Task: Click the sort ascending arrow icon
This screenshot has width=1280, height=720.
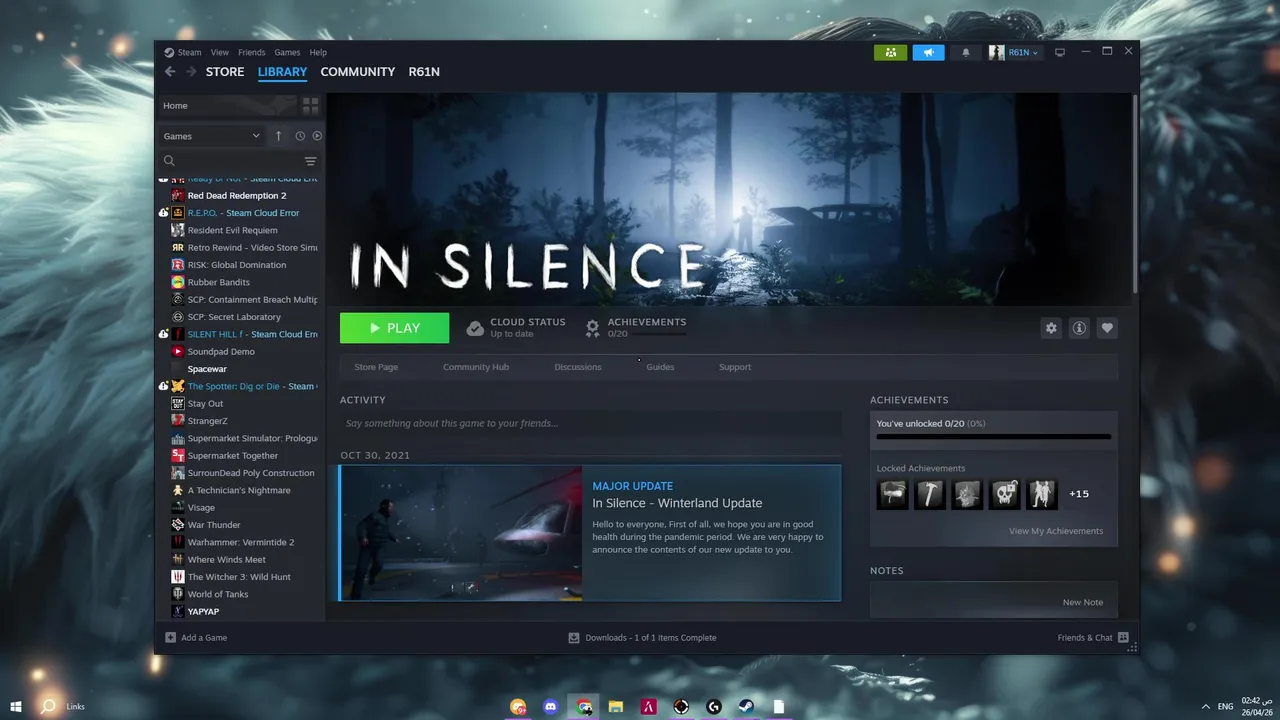Action: [x=279, y=136]
